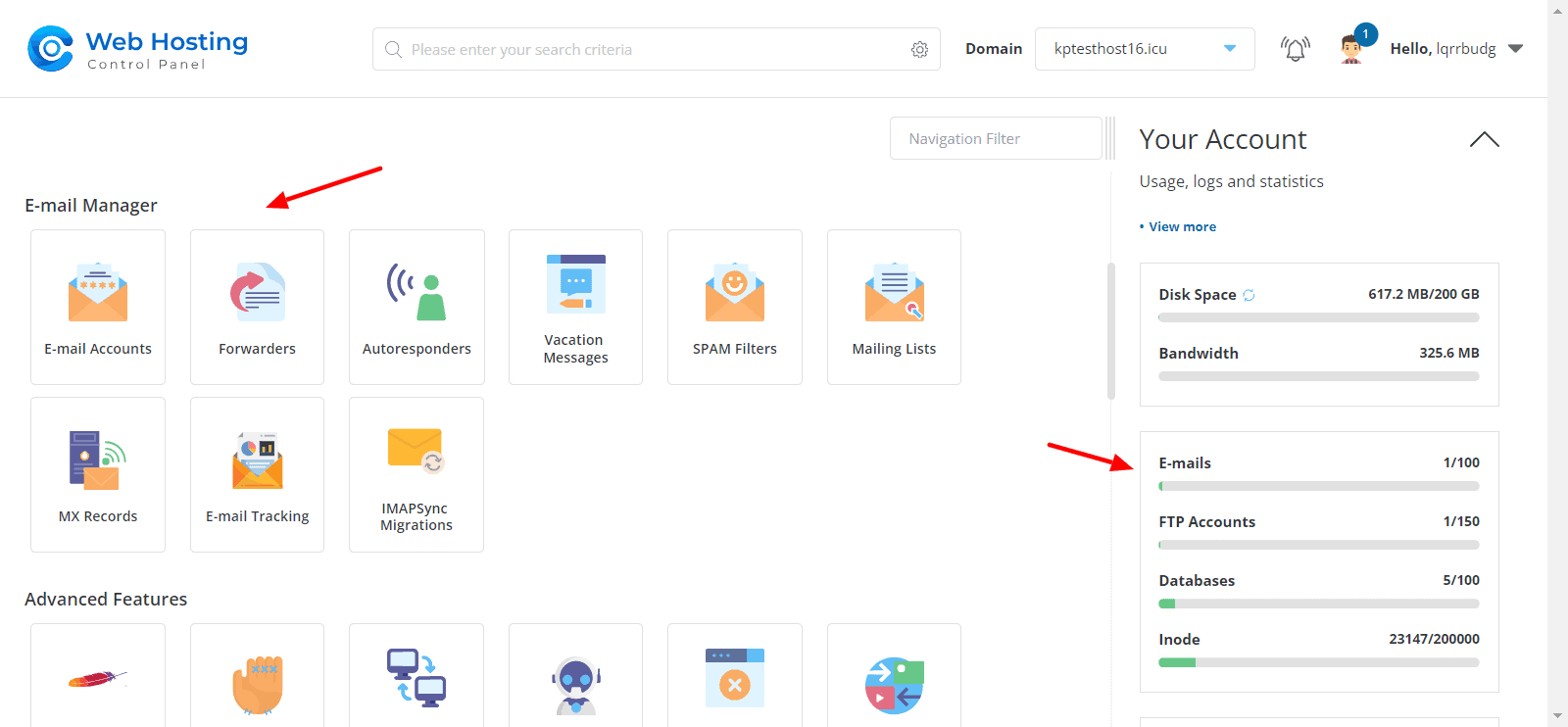The height and width of the screenshot is (727, 1568).
Task: Click the View more link
Action: (x=1182, y=226)
